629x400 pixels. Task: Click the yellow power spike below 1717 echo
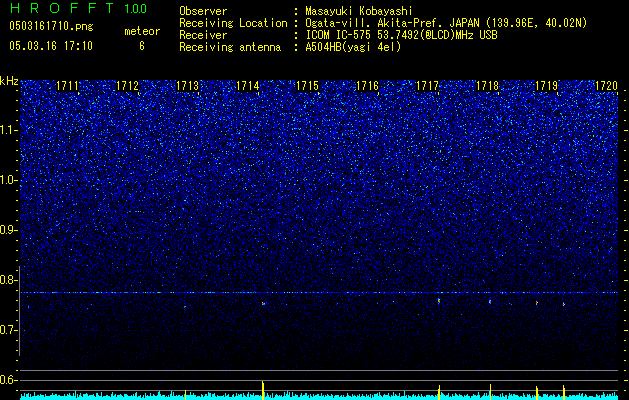coord(439,392)
